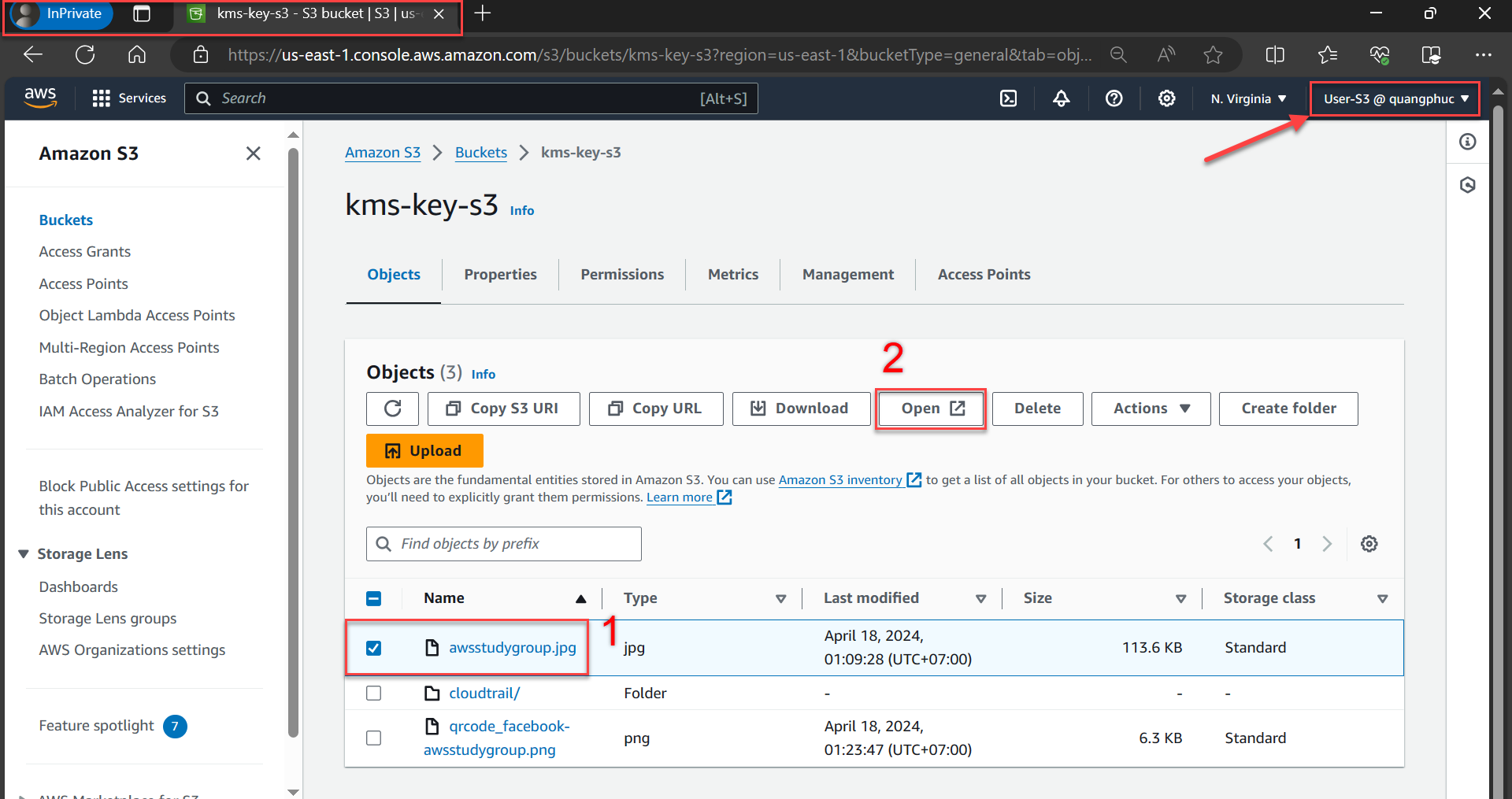
Task: Toggle the read aloud icon in address bar
Action: pos(1165,54)
